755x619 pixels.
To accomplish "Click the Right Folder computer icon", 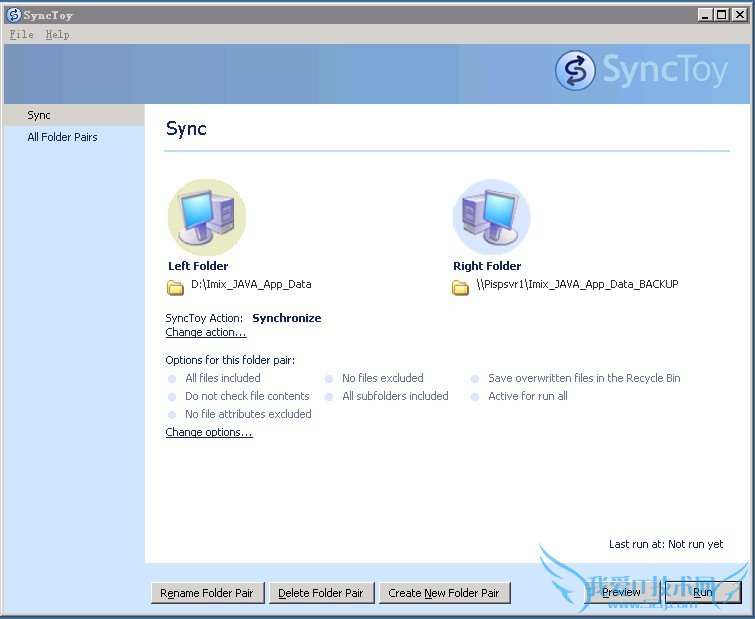I will (491, 218).
